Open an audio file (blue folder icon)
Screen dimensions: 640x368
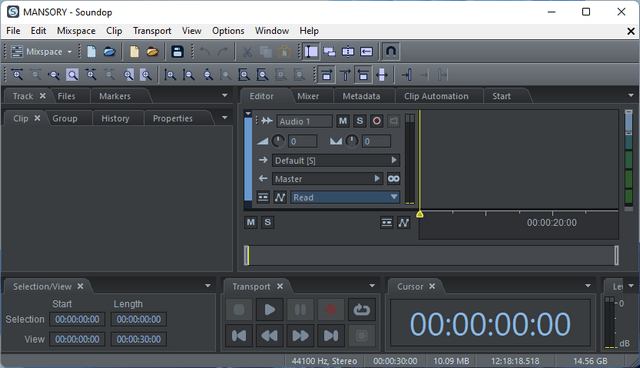click(x=109, y=52)
